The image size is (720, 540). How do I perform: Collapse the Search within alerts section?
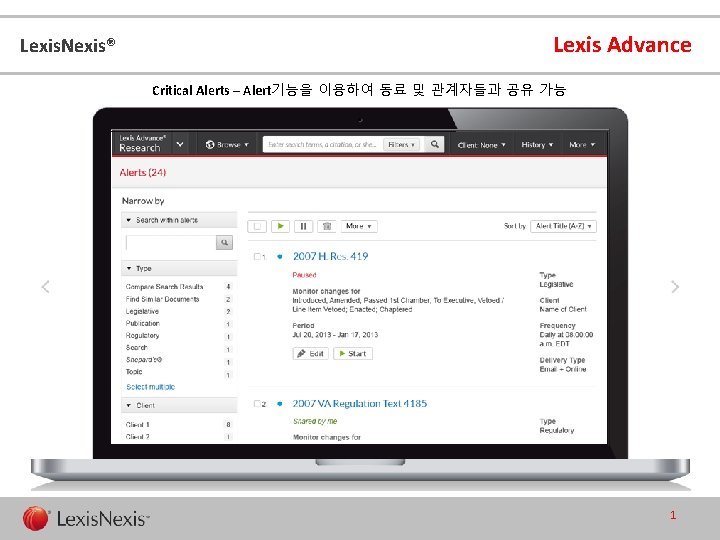tap(179, 220)
